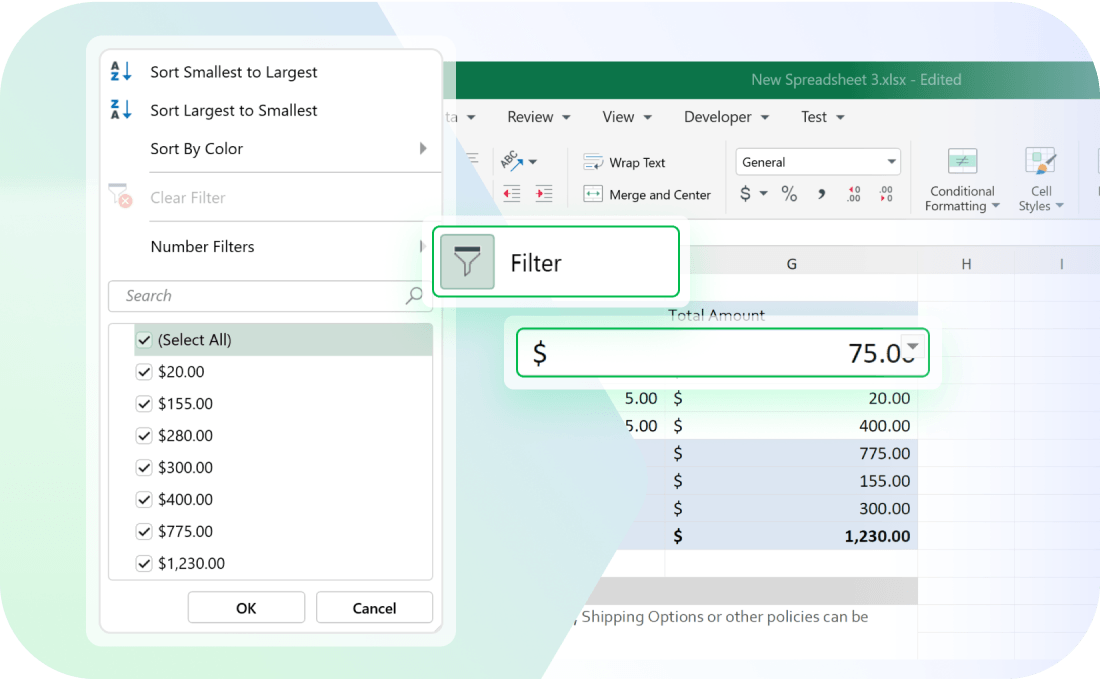Open the Review ribbon tab
1100x679 pixels.
click(x=538, y=117)
